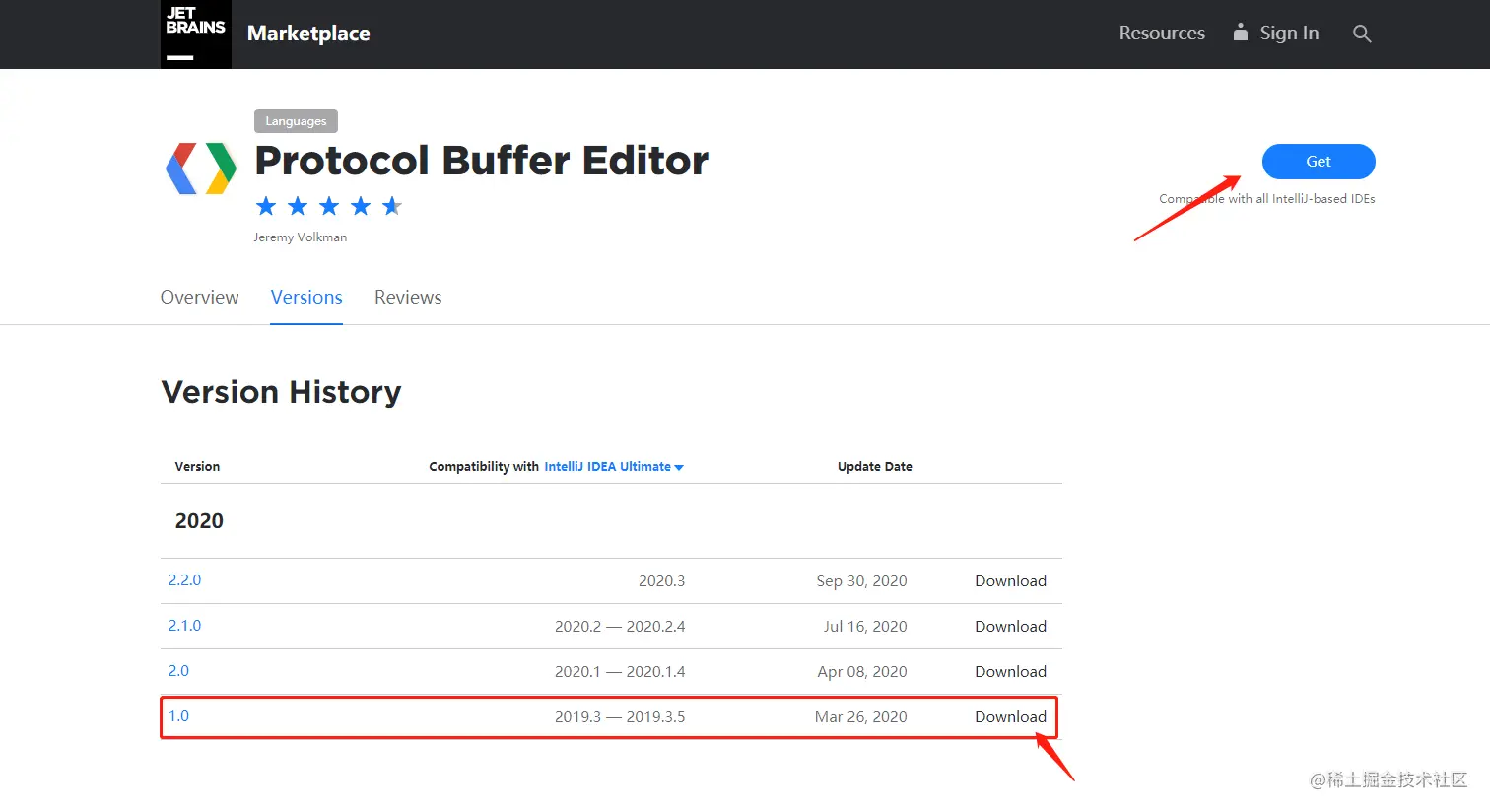Open the Marketplace home link
Image resolution: width=1490 pixels, height=812 pixels.
[308, 34]
